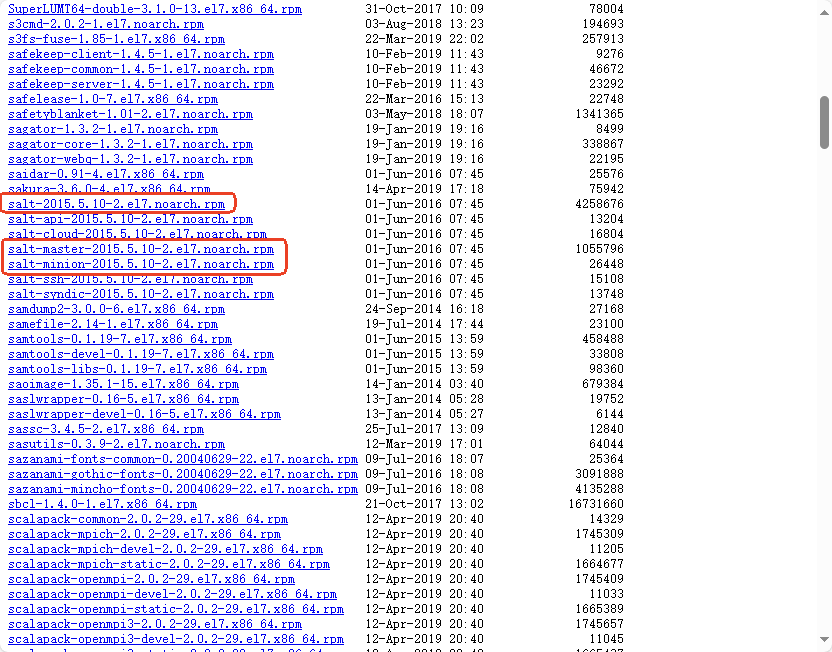Download salt-master-2015.5.10-2.el7.noarch.rpm
Screen dimensions: 832x652
tap(141, 249)
